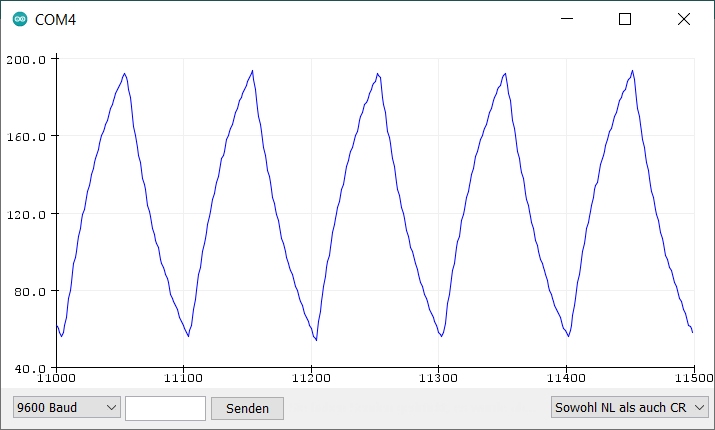Click the 80.0 y-axis label
Image resolution: width=715 pixels, height=430 pixels.
[x=30, y=292]
